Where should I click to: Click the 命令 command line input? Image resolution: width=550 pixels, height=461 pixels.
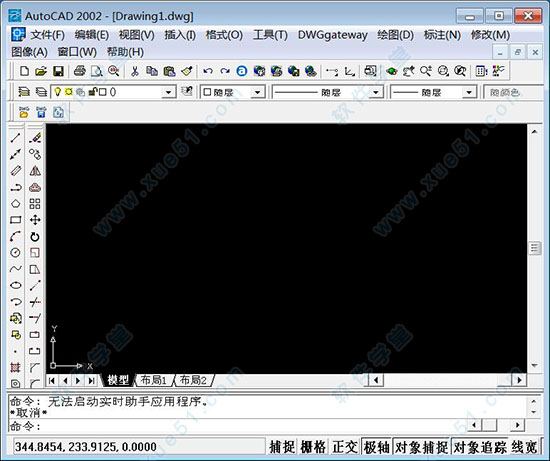pyautogui.click(x=239, y=426)
